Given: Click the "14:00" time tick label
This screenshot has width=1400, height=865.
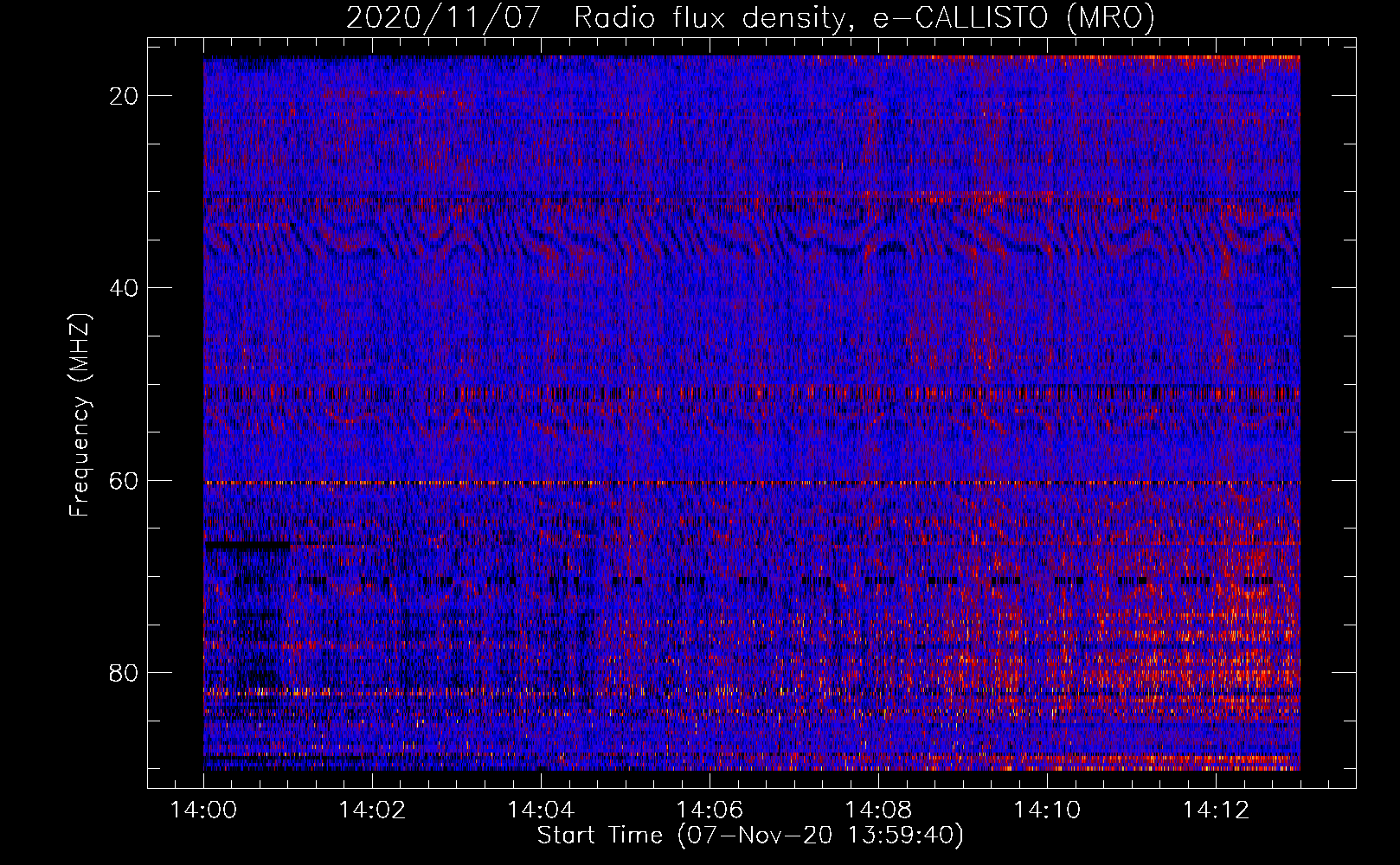Looking at the screenshot, I should click(203, 811).
